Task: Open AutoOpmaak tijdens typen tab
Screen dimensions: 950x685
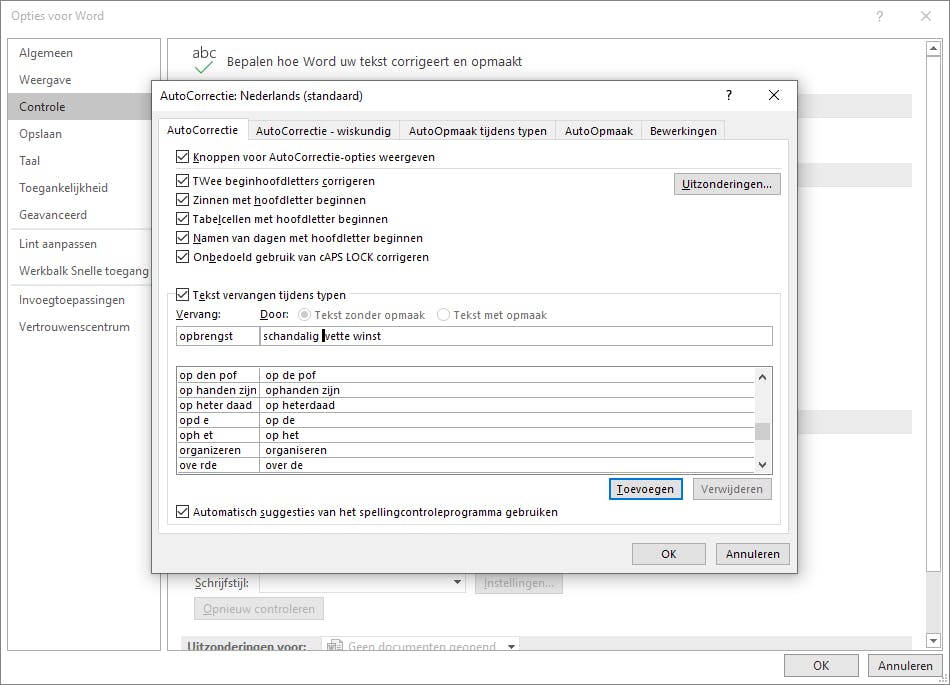Action: [477, 131]
